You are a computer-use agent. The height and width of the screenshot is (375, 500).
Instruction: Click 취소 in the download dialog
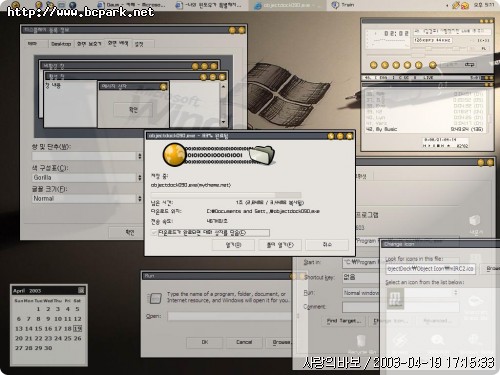pyautogui.click(x=327, y=245)
